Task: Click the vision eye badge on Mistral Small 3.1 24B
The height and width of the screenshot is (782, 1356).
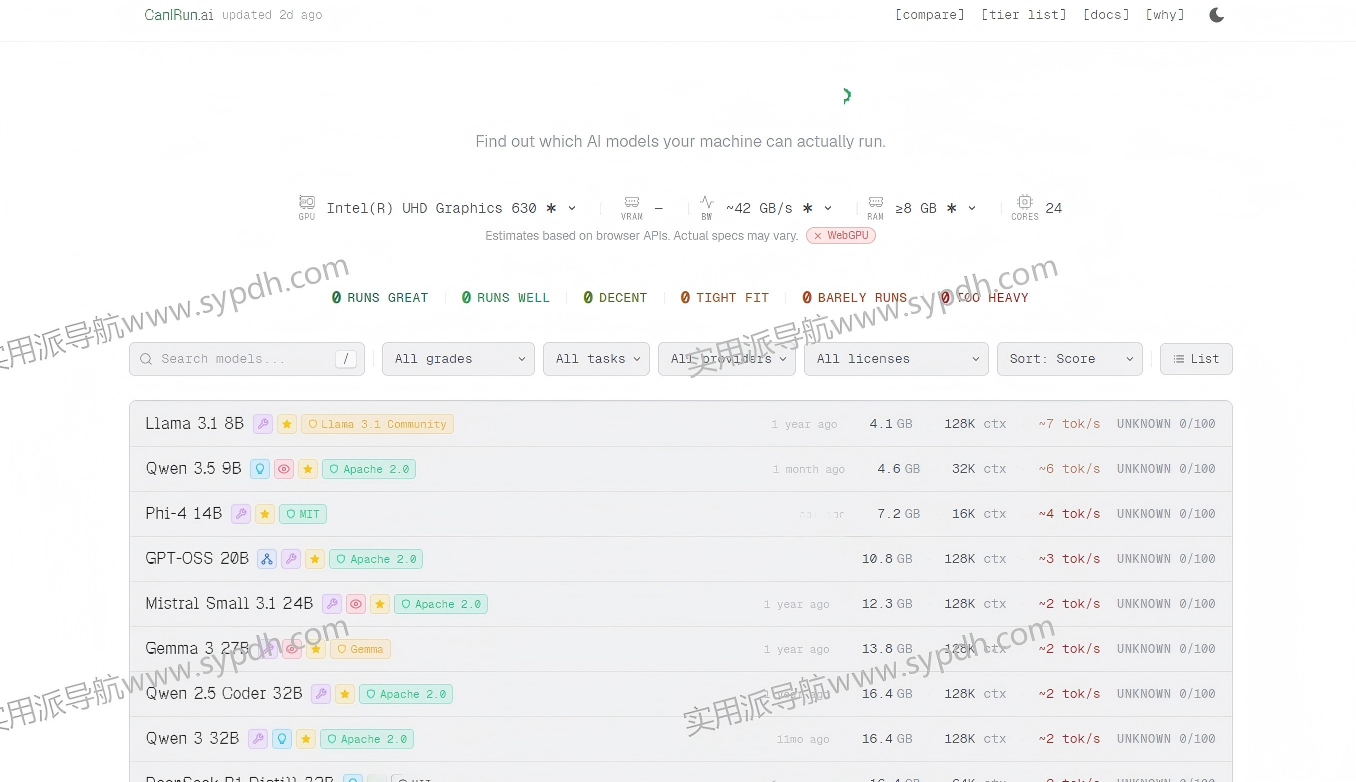Action: click(356, 604)
